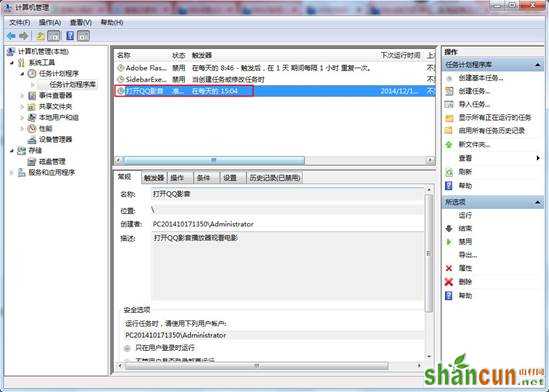Click the Back arrow toolbar icon
The width and height of the screenshot is (549, 392).
pyautogui.click(x=11, y=36)
